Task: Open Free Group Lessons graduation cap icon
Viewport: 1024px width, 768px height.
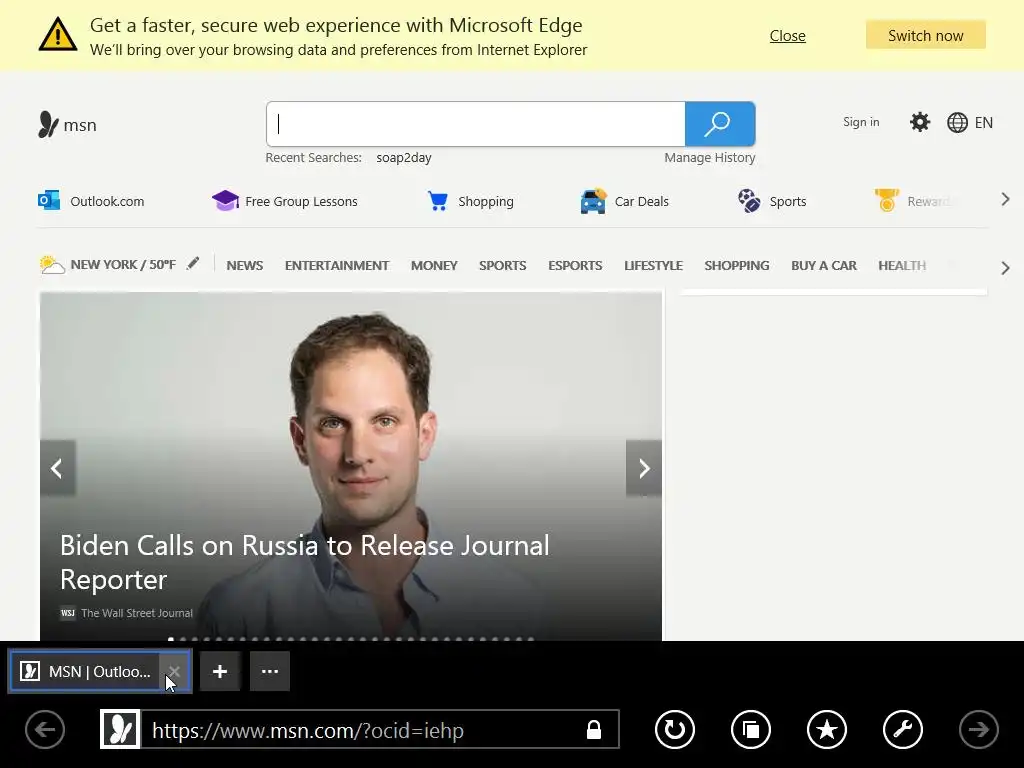Action: pyautogui.click(x=225, y=200)
